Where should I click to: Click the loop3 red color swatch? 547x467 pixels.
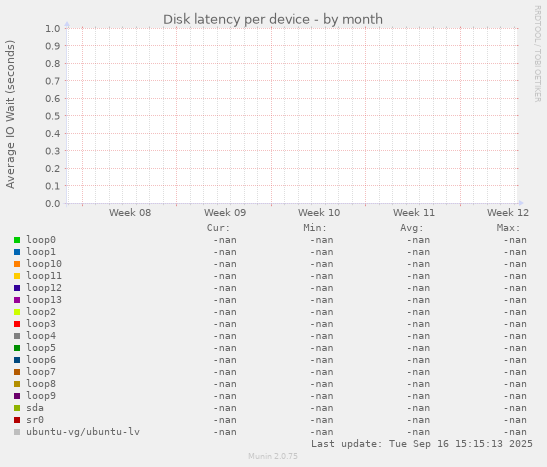[x=17, y=324]
